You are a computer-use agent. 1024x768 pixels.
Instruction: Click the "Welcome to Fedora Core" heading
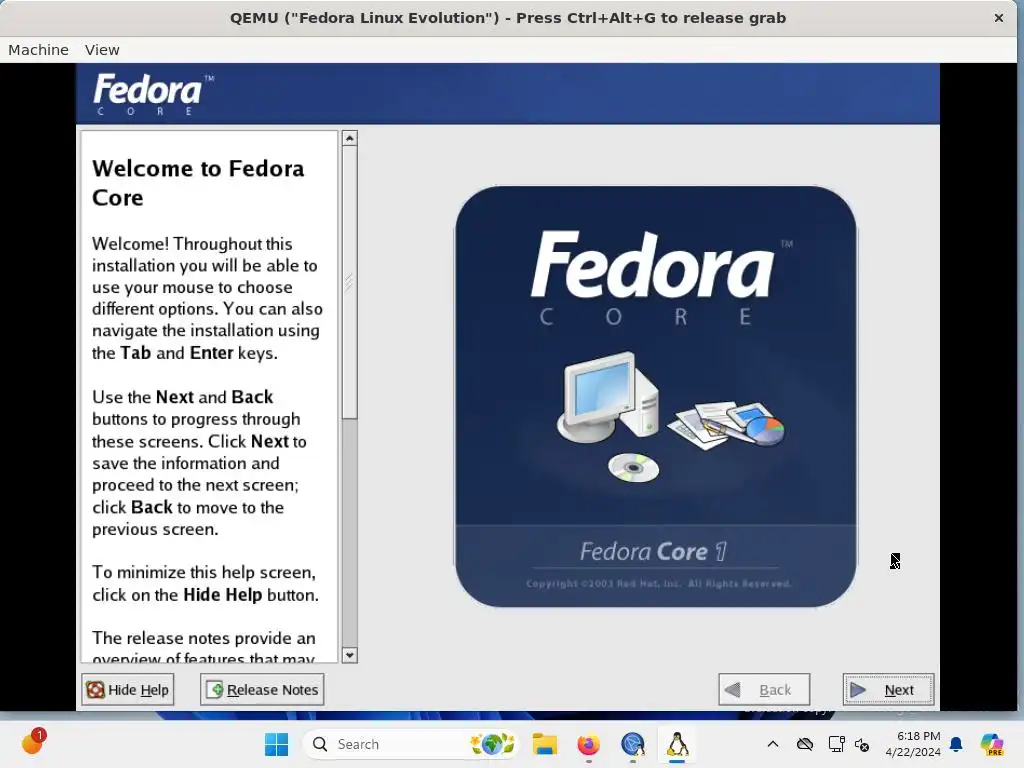(198, 183)
